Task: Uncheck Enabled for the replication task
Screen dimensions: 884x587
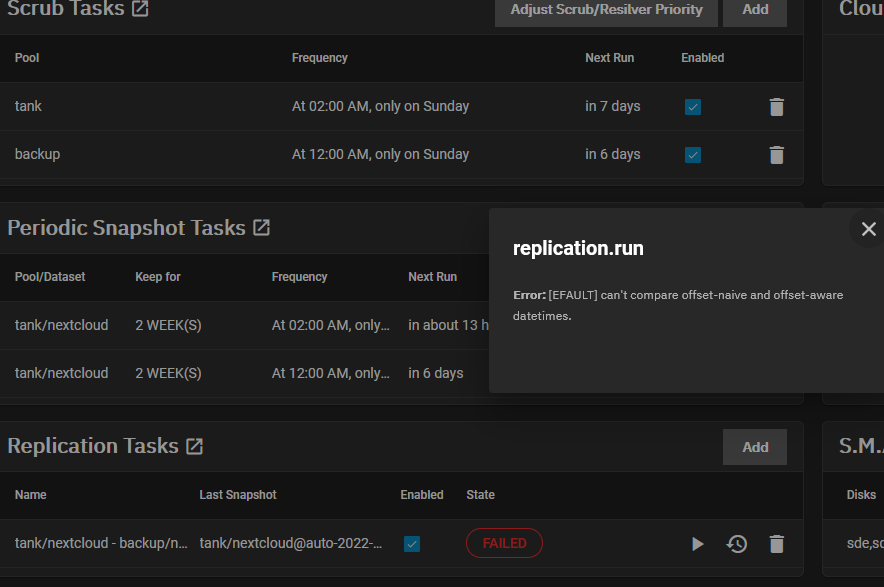Action: pos(412,544)
